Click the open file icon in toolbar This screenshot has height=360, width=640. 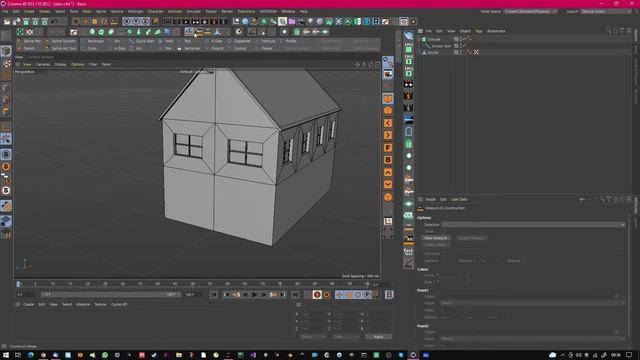7,22
